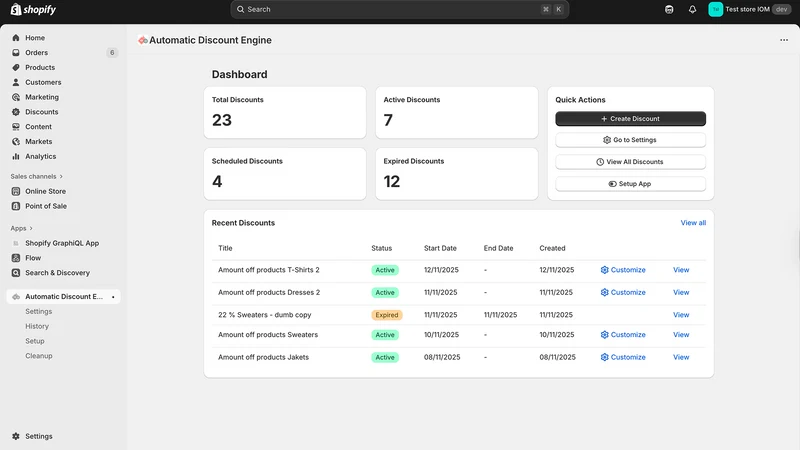
Task: Click the Create Discount button
Action: pyautogui.click(x=630, y=118)
